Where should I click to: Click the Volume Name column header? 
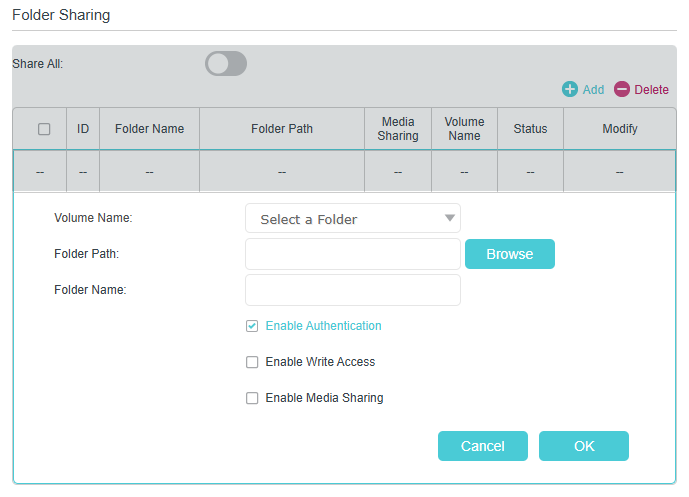coord(464,129)
